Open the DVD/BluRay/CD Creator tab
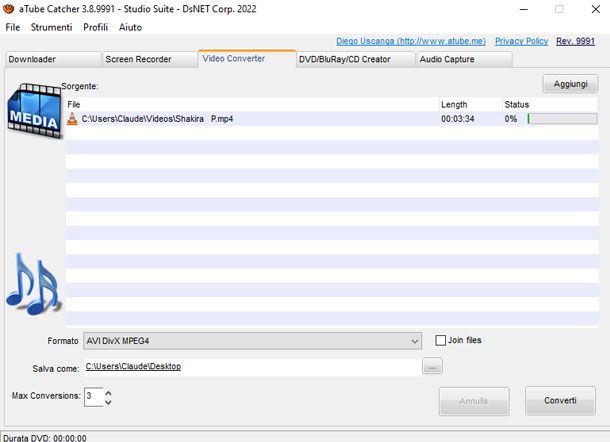Viewport: 610px width, 442px height. pyautogui.click(x=355, y=59)
